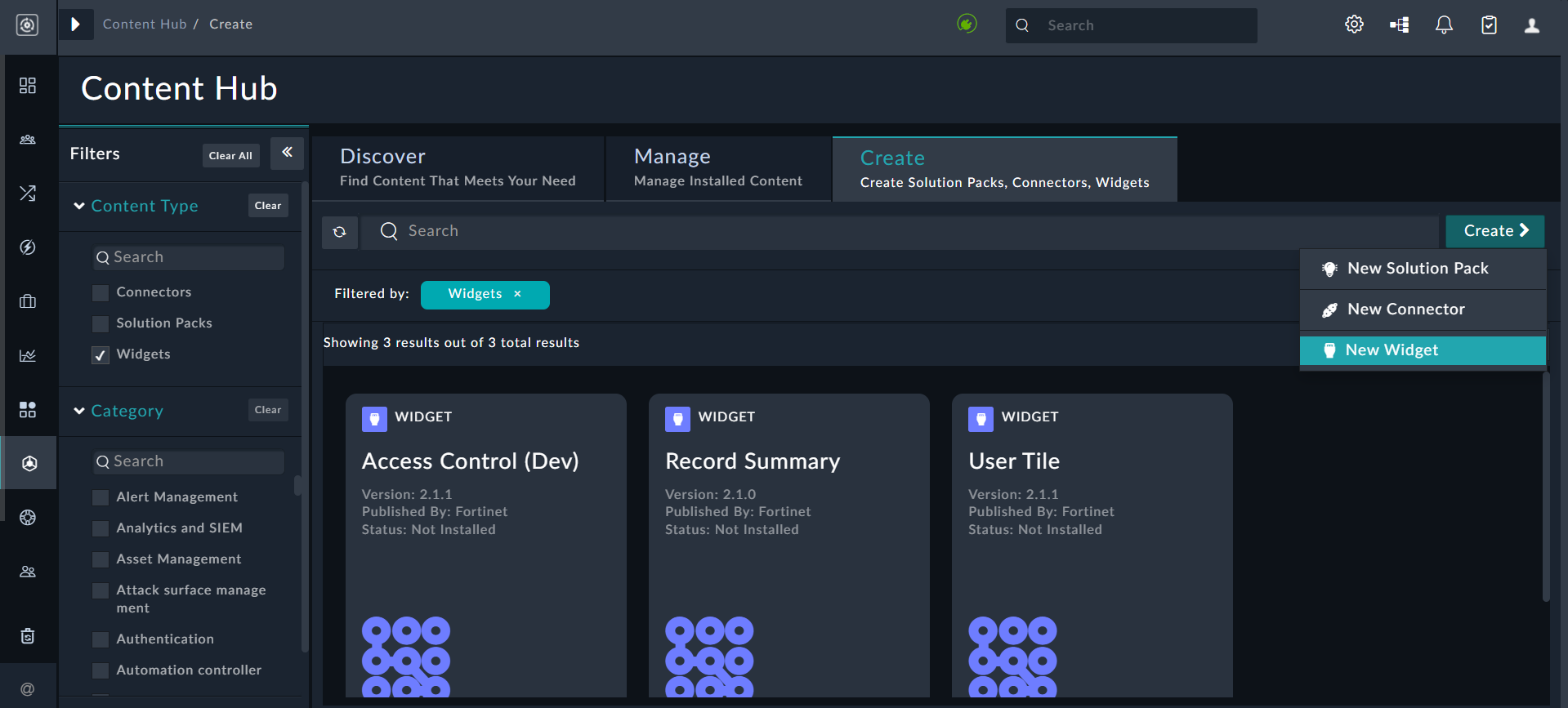Click the global Search field in top bar

coord(1132,25)
